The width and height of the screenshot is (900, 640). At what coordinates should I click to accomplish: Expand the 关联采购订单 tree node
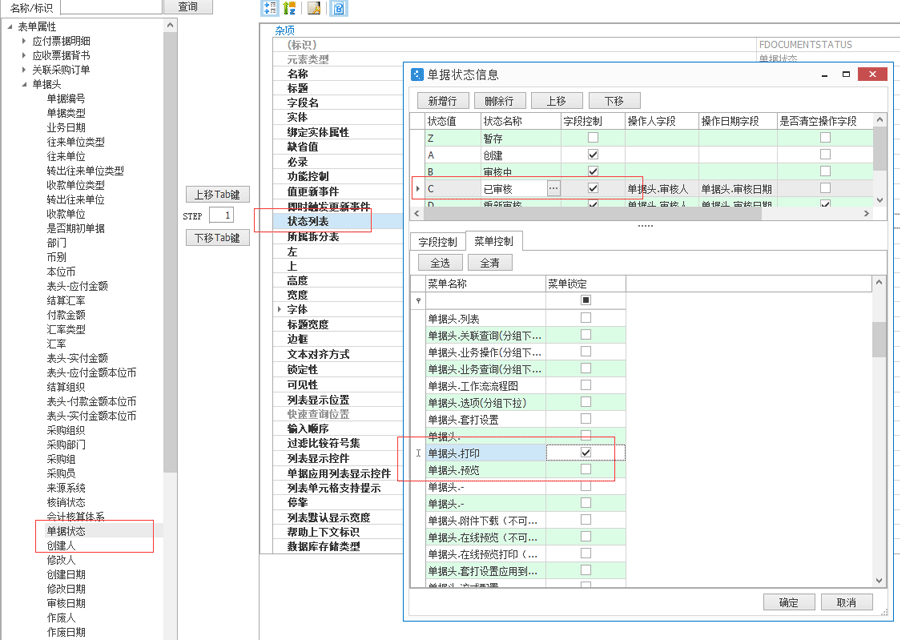[24, 69]
